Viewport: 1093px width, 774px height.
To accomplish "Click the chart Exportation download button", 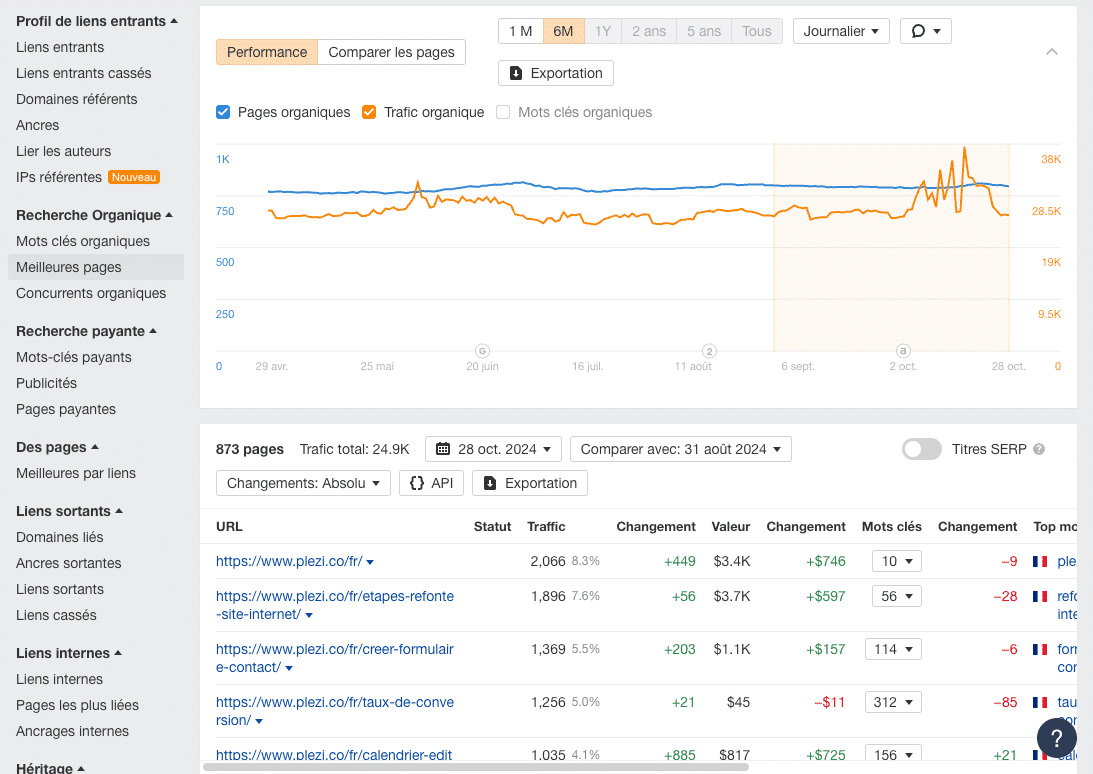I will [x=556, y=73].
